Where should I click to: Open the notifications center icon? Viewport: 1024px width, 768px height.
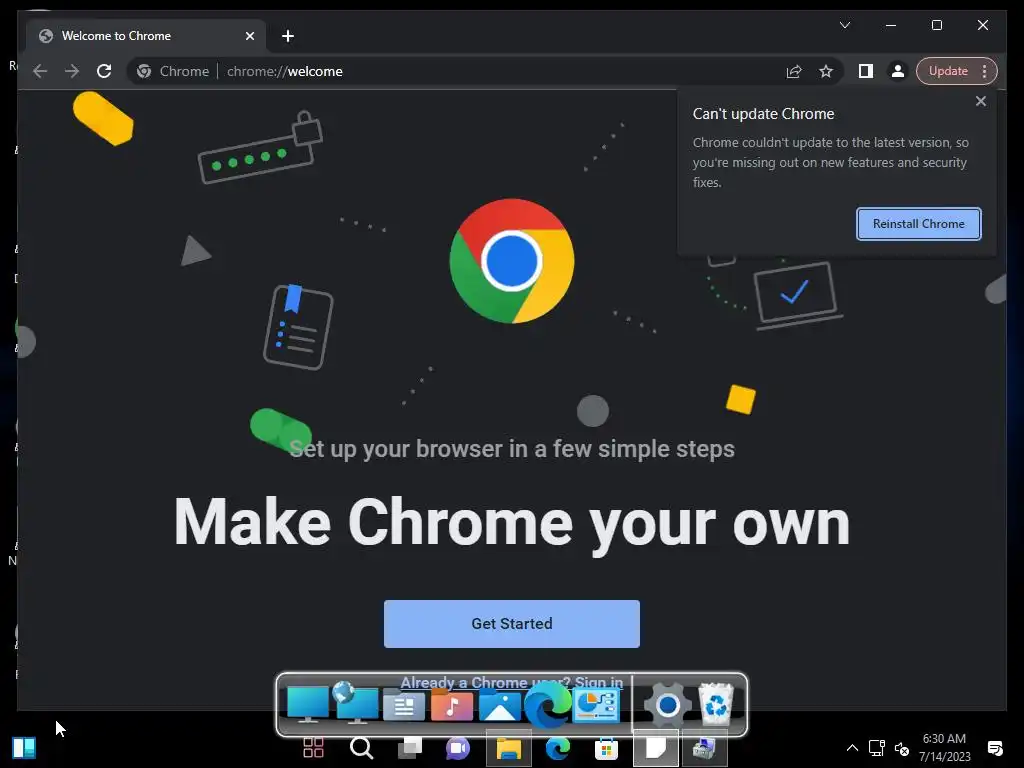click(995, 748)
